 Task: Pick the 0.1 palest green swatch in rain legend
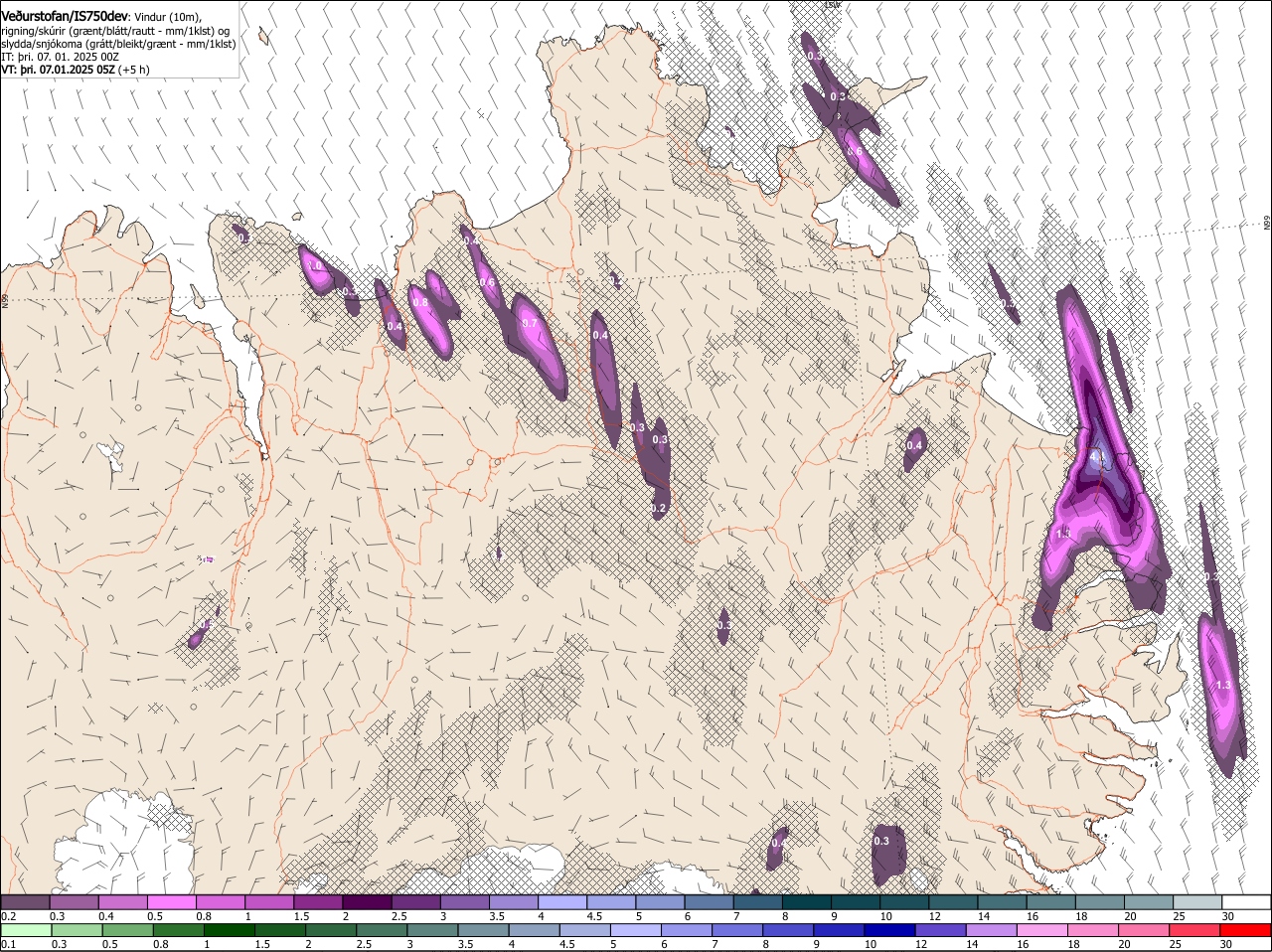point(26,931)
